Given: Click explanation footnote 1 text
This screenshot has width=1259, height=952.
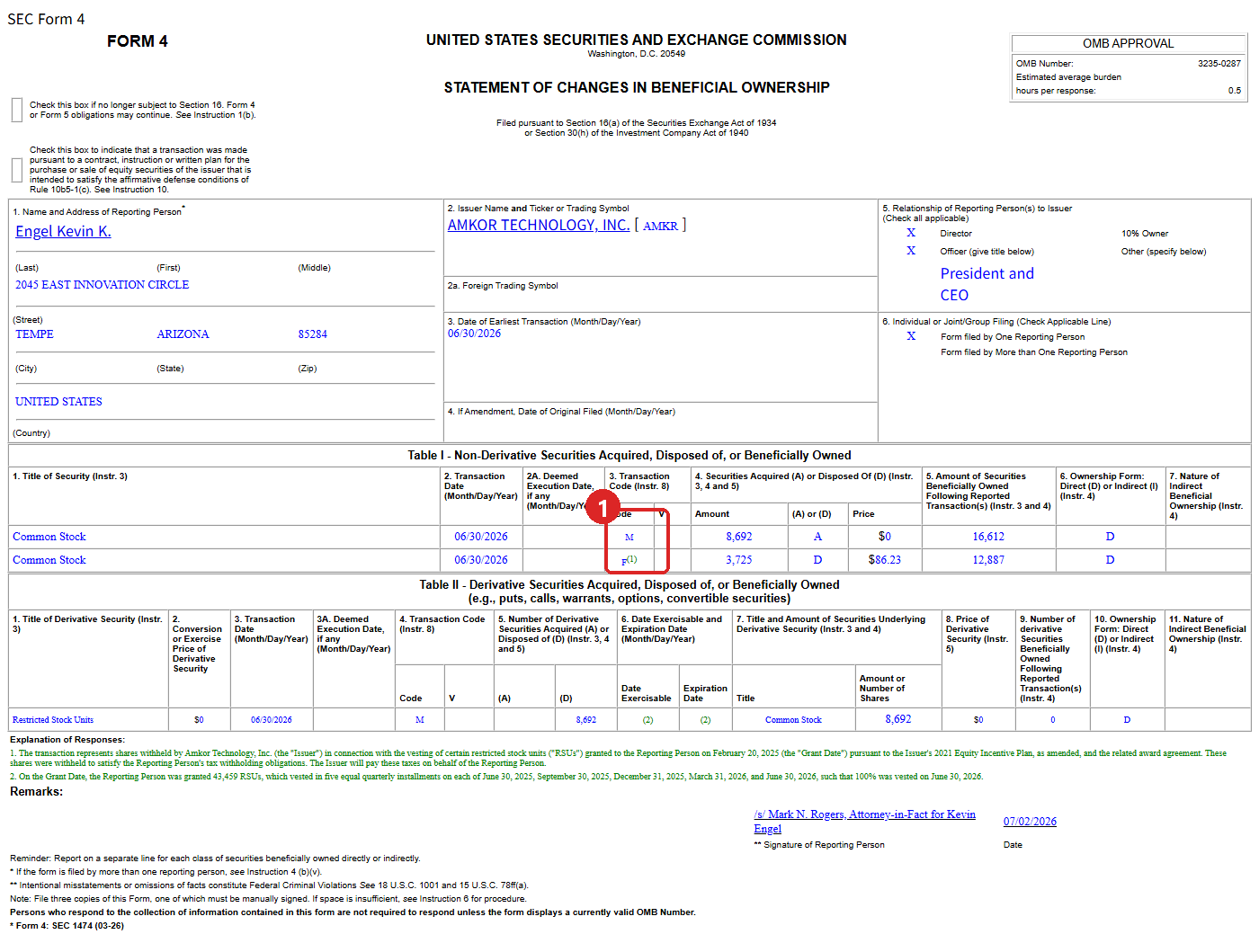Looking at the screenshot, I should [618, 758].
